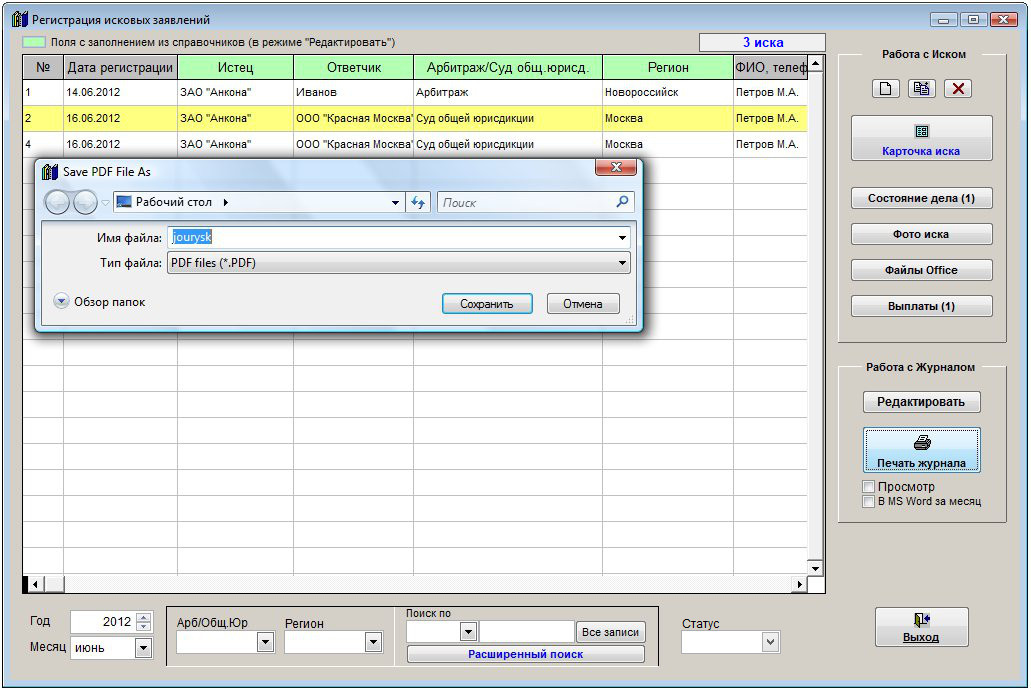Expand Обзор папок folder browser
This screenshot has width=1031, height=690.
coord(61,301)
